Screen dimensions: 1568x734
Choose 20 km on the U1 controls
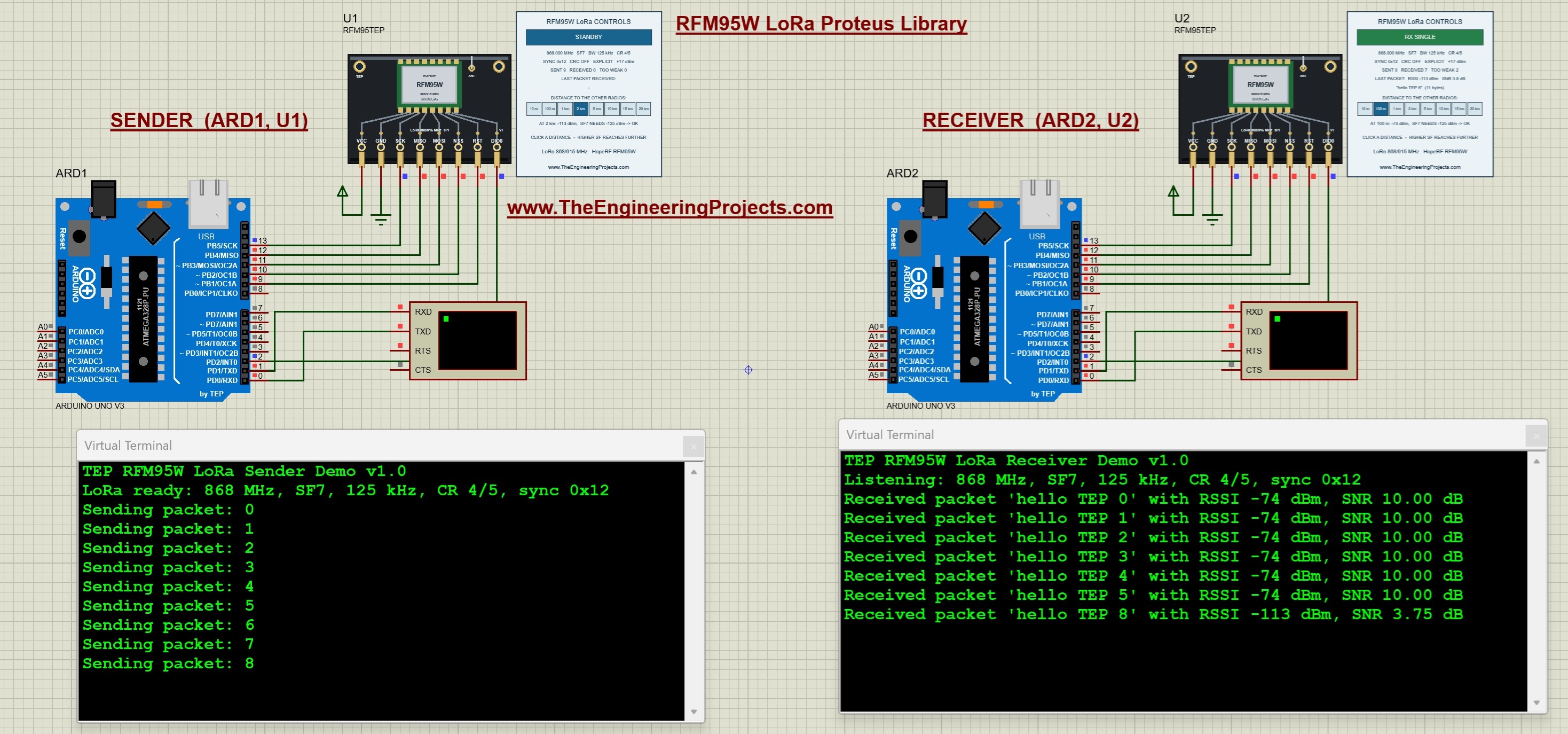pyautogui.click(x=643, y=109)
